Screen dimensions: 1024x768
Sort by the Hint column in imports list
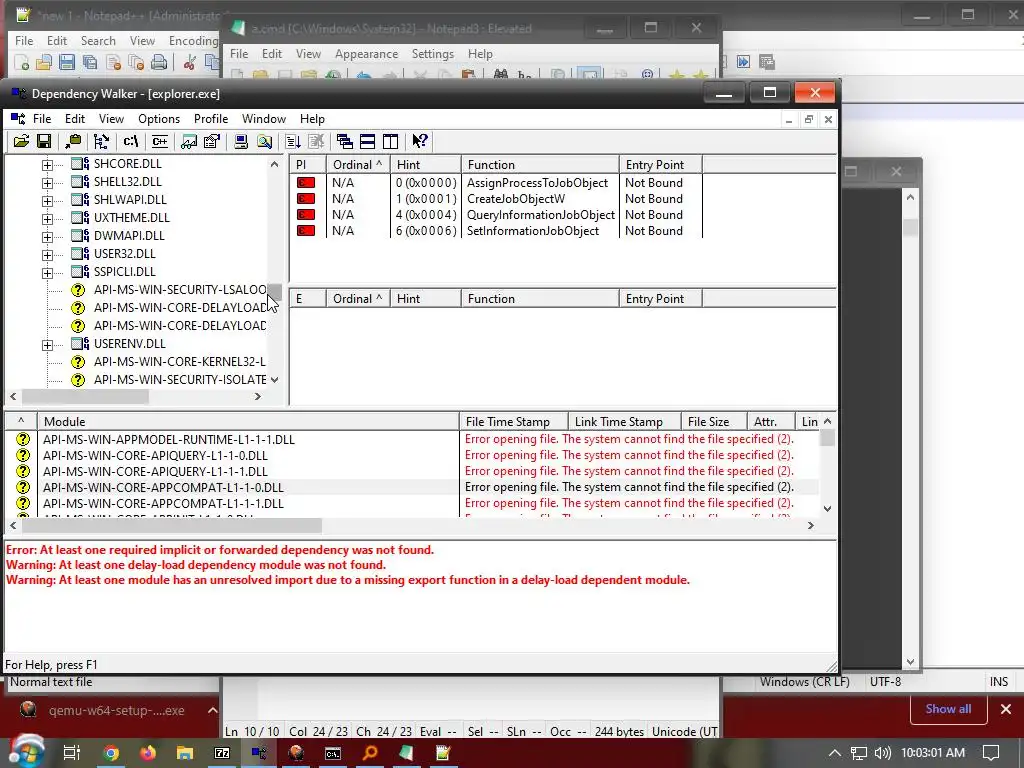click(425, 165)
